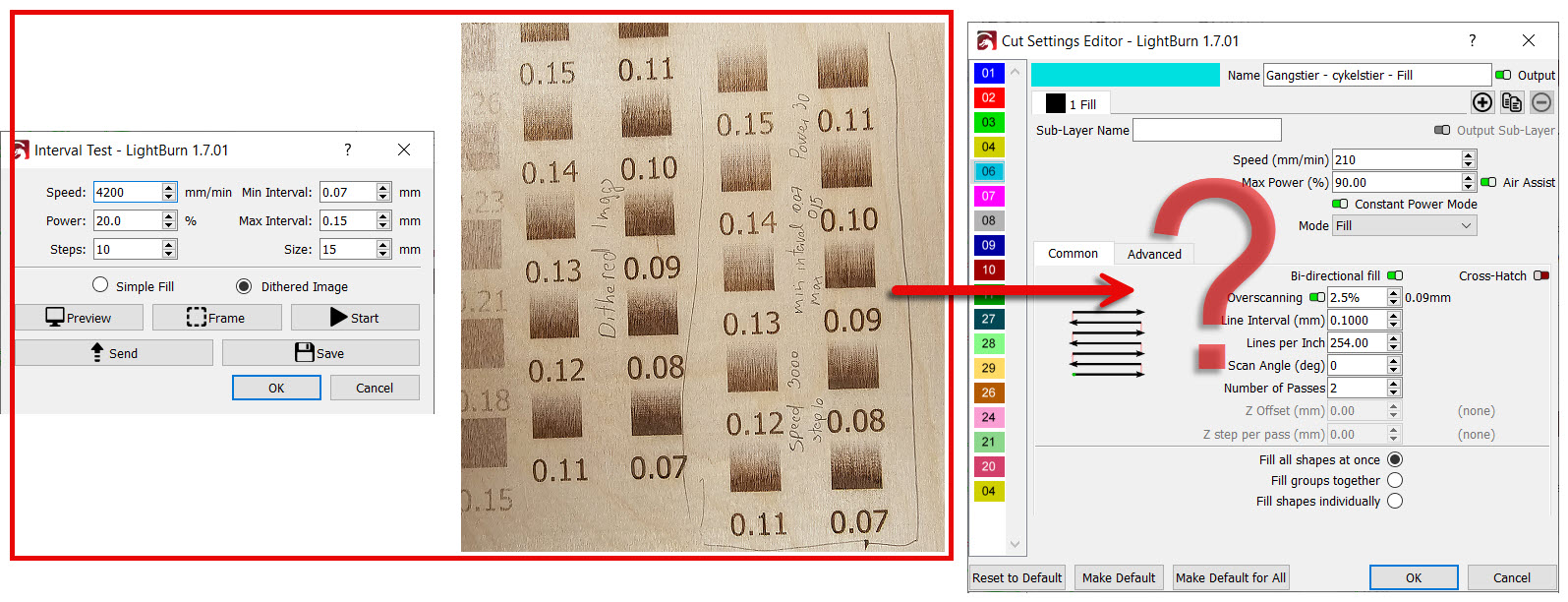1568x602 pixels.
Task: Select the 1 Fill sub-layer tab
Action: [1071, 103]
